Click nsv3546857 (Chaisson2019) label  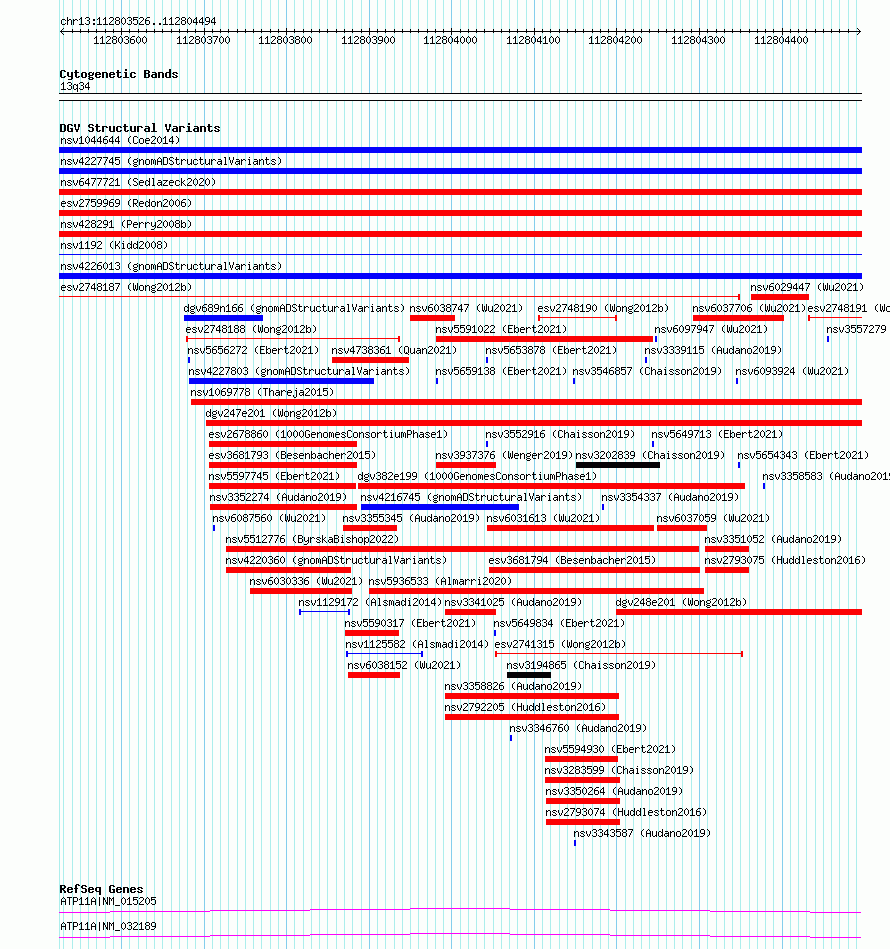tap(647, 372)
